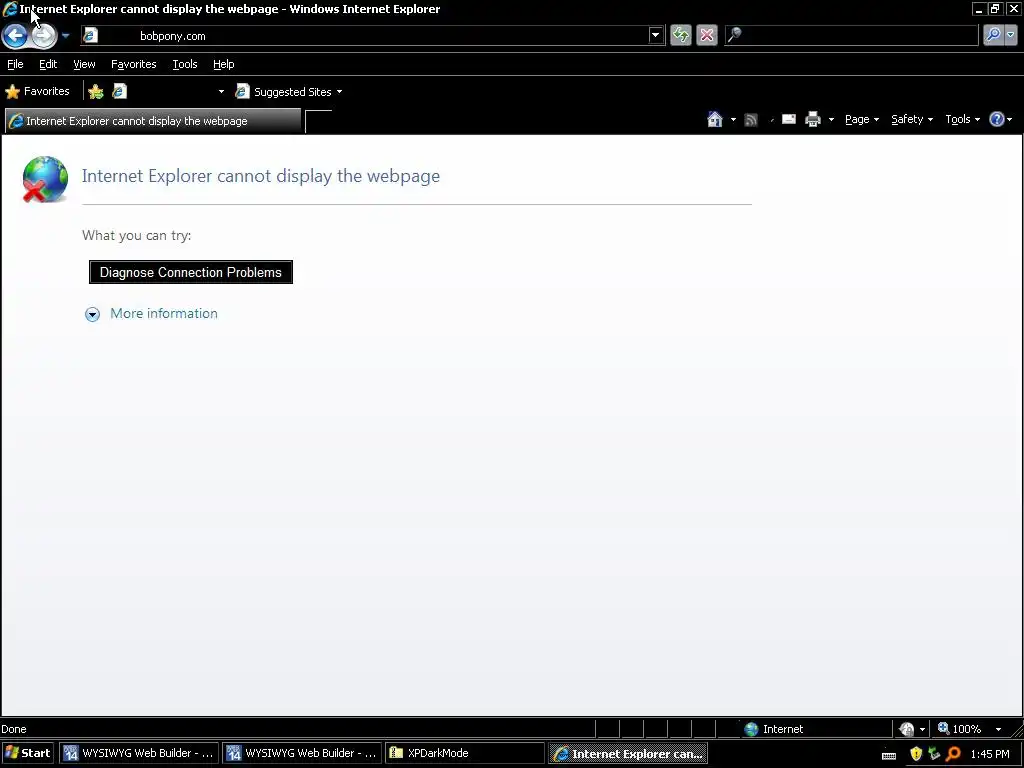
Task: Click the Internet Explorer title bar icon
Action: (10, 9)
